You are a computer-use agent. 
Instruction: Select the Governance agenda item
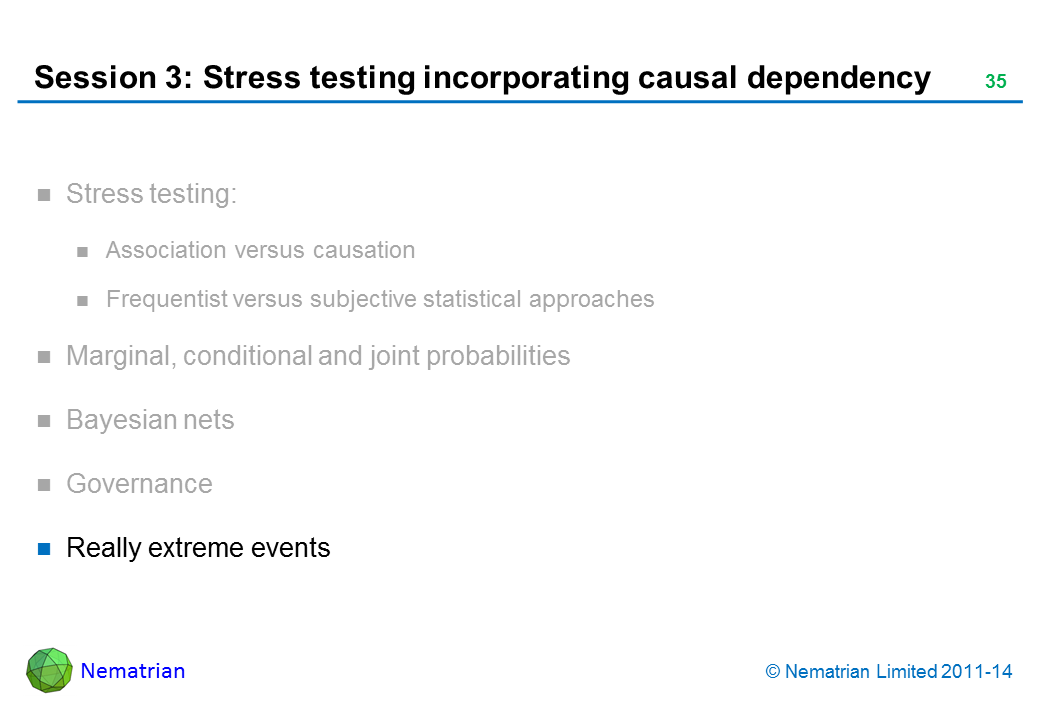coord(139,484)
